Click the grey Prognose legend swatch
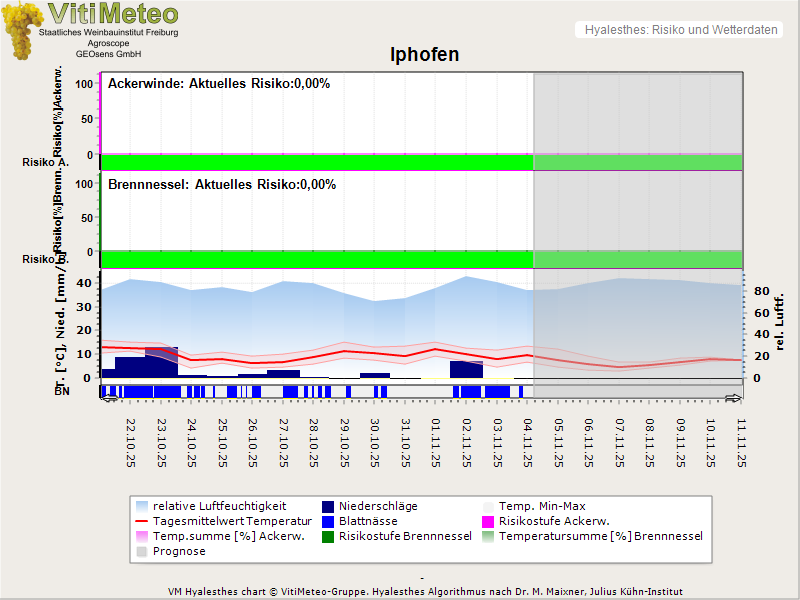 [x=144, y=551]
